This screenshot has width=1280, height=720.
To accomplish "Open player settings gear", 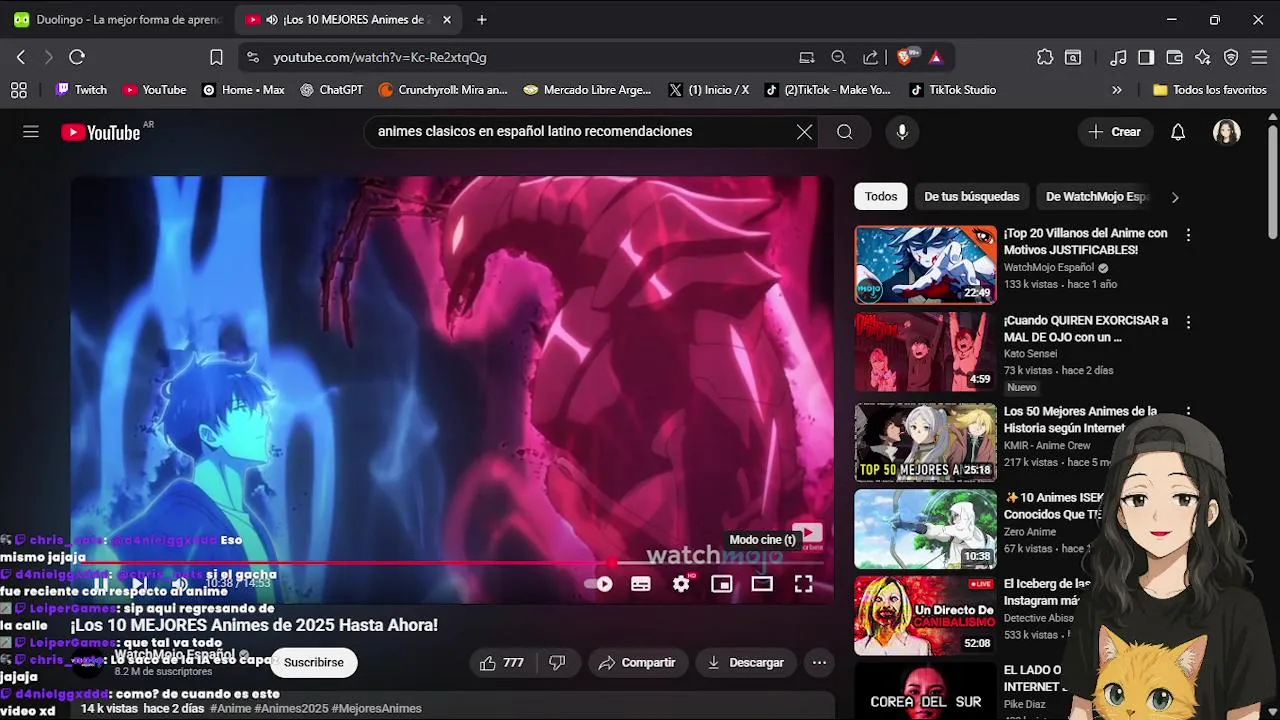I will coord(681,584).
